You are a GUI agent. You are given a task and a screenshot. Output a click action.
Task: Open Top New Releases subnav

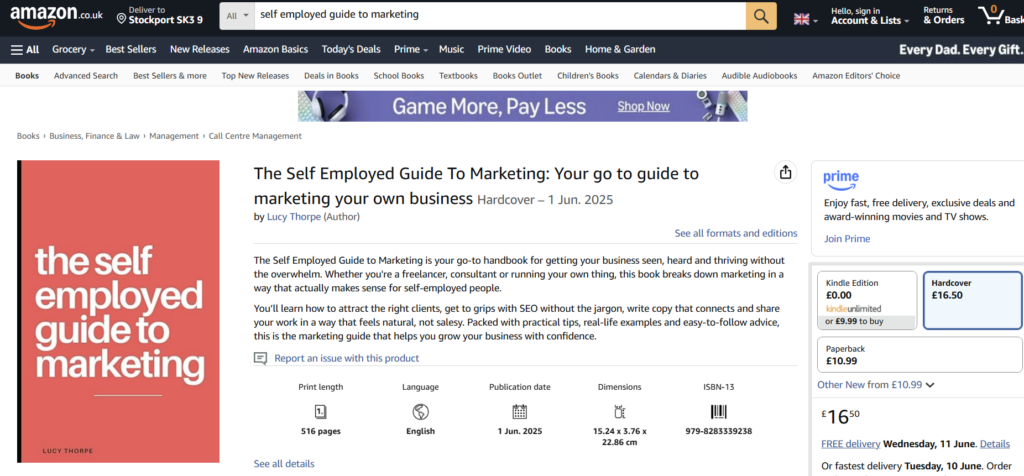(x=255, y=76)
